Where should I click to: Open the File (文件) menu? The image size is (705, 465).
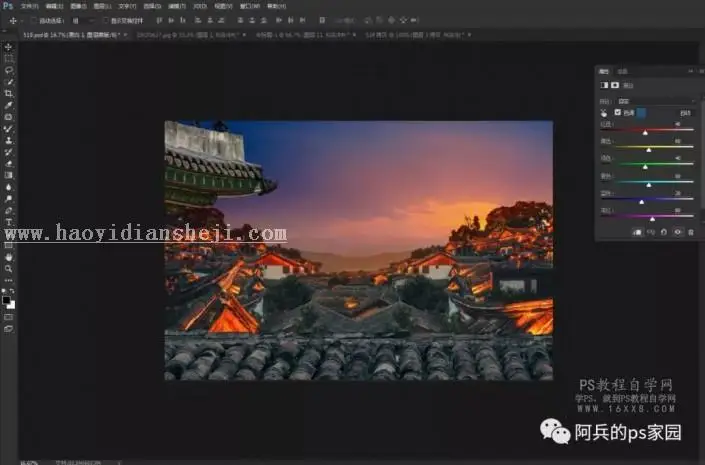click(29, 6)
